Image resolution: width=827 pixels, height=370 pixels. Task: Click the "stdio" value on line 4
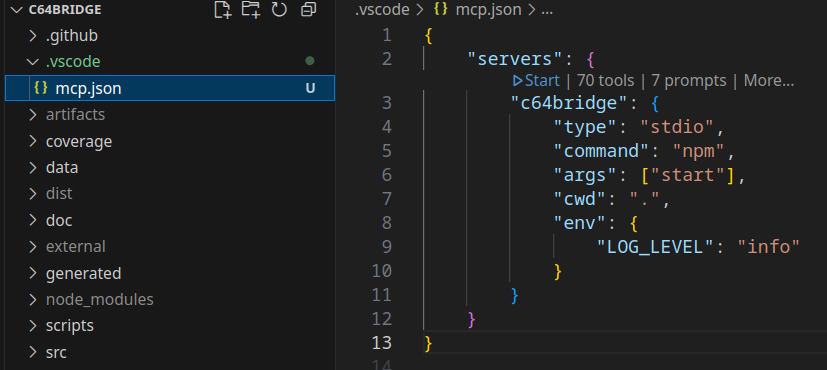point(677,126)
